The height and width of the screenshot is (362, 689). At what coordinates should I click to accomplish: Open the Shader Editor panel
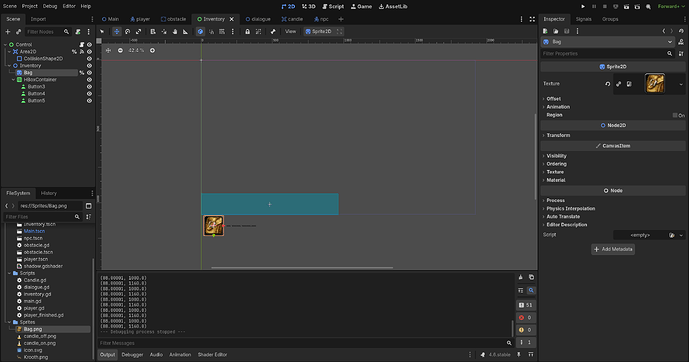(212, 355)
